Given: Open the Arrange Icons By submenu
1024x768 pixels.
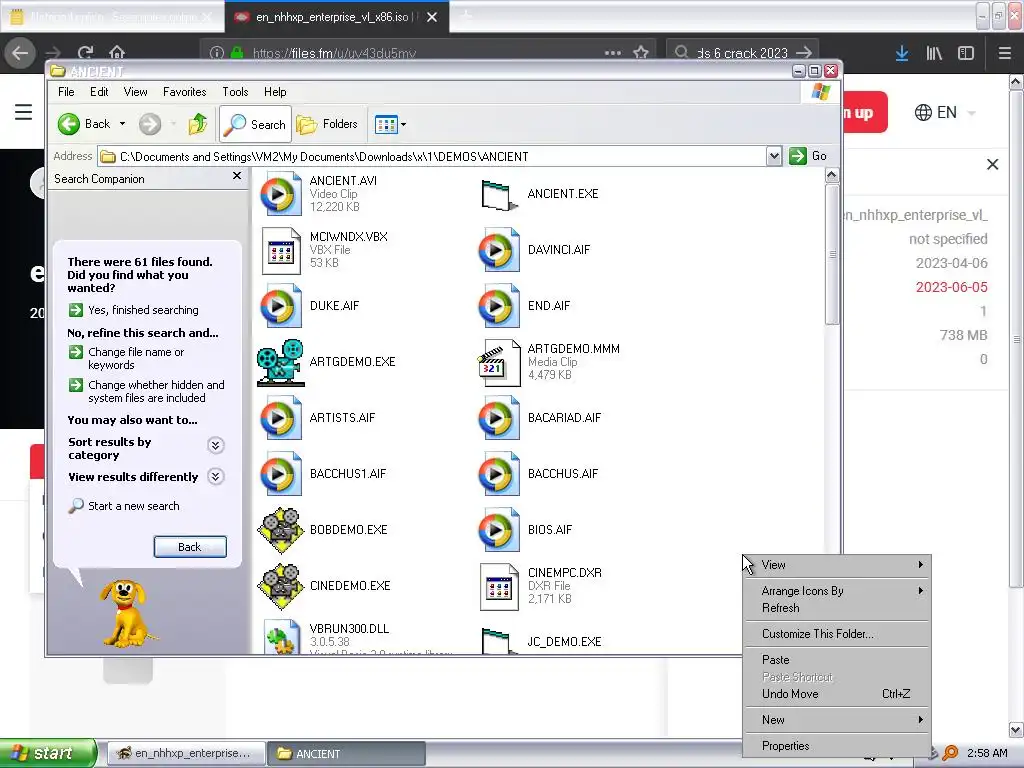Looking at the screenshot, I should (837, 591).
